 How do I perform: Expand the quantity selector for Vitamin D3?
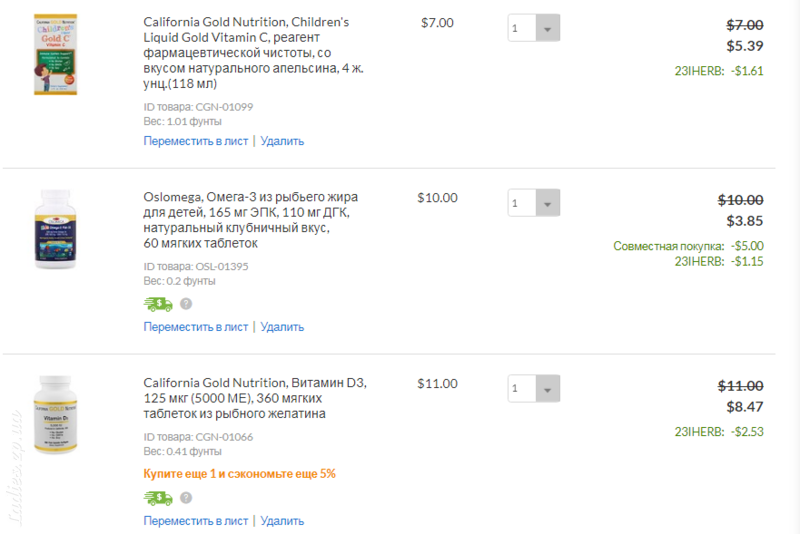[x=534, y=389]
